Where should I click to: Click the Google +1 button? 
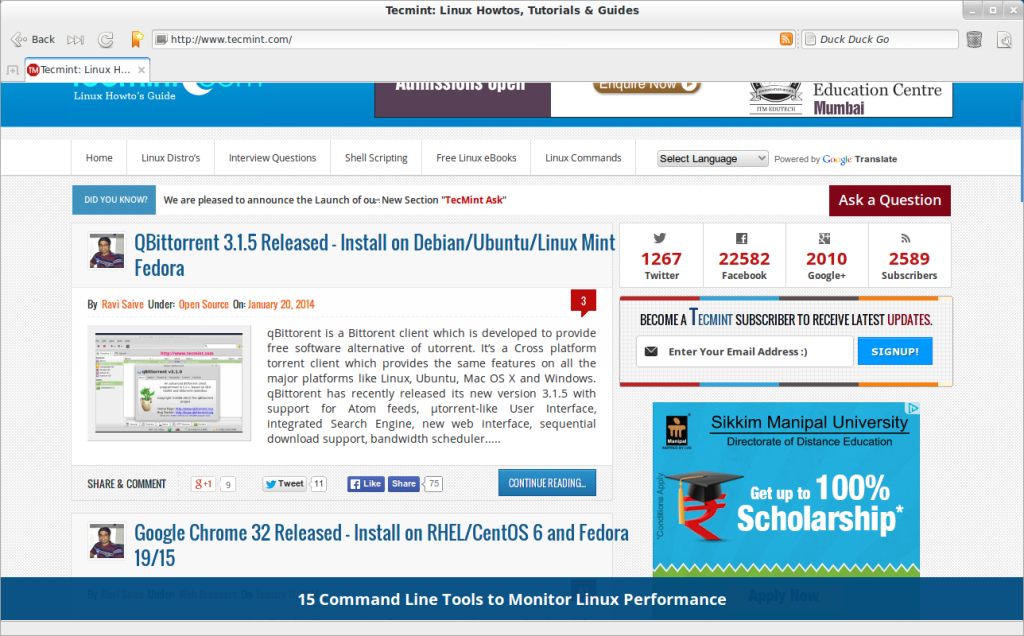pyautogui.click(x=203, y=484)
